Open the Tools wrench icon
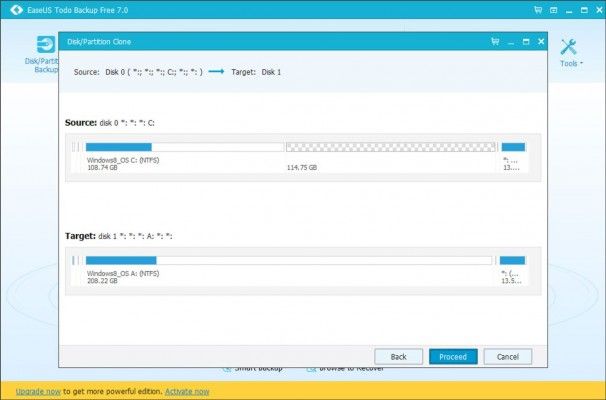This screenshot has width=606, height=400. click(569, 47)
